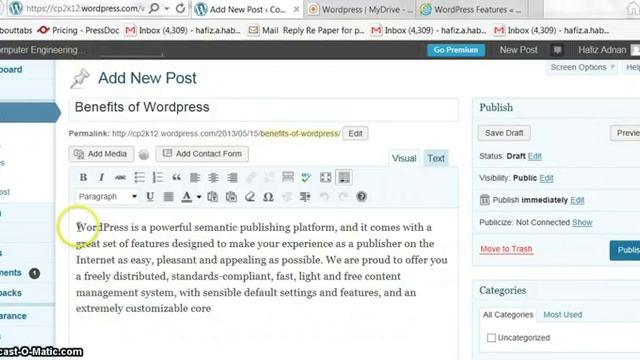
Task: Click Go Premium button
Action: point(456,50)
